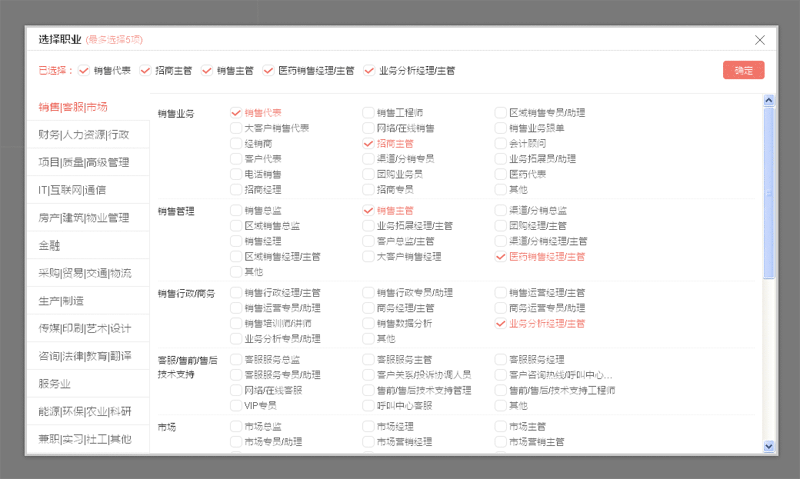Check 经销商 option
Screen dimensions: 800x479
236,143
